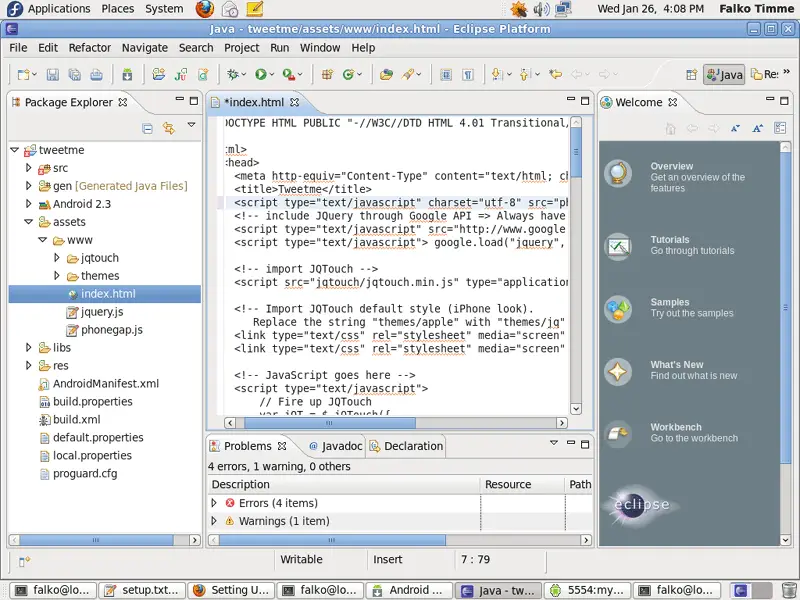
Task: Open the Android taskbar window button
Action: 409,590
